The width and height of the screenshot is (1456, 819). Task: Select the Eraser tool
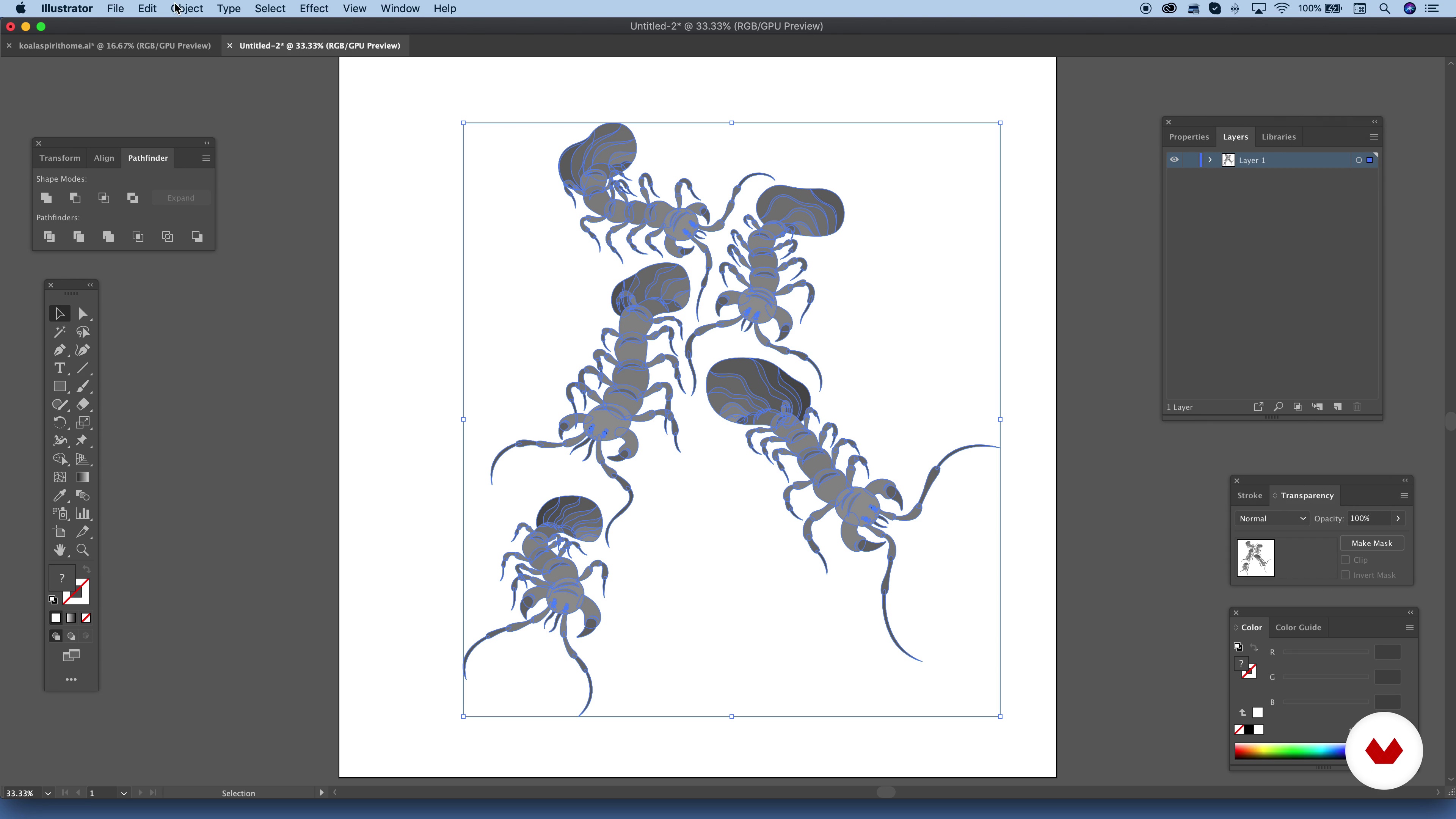(x=83, y=404)
